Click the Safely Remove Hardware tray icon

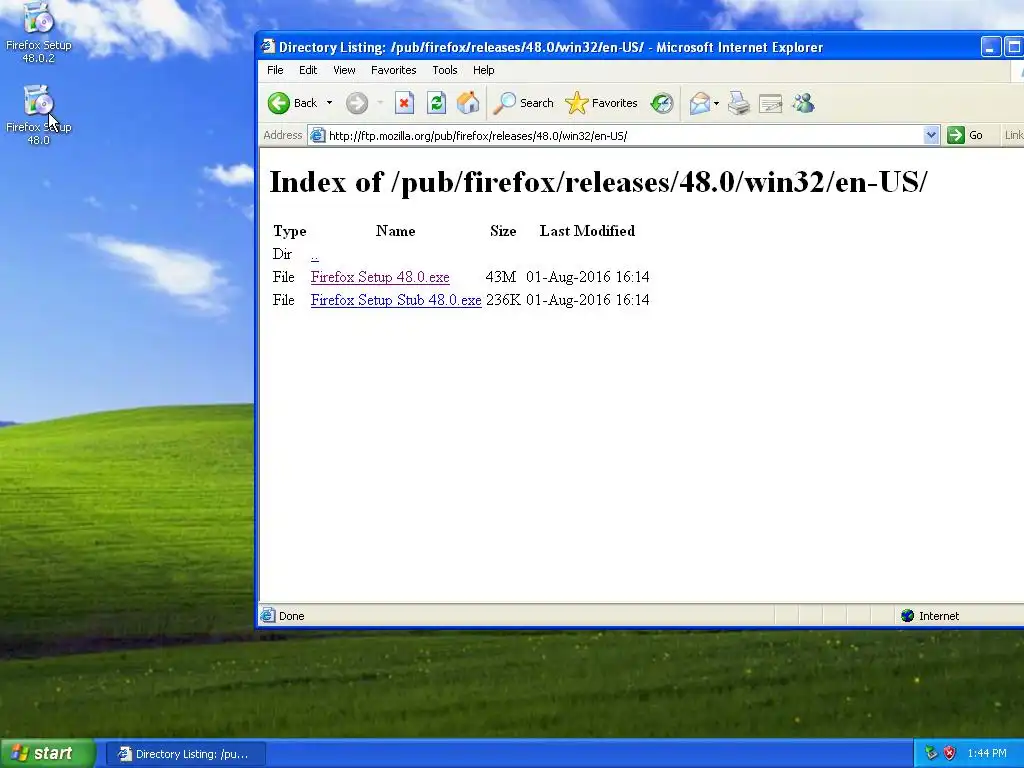pyautogui.click(x=931, y=753)
